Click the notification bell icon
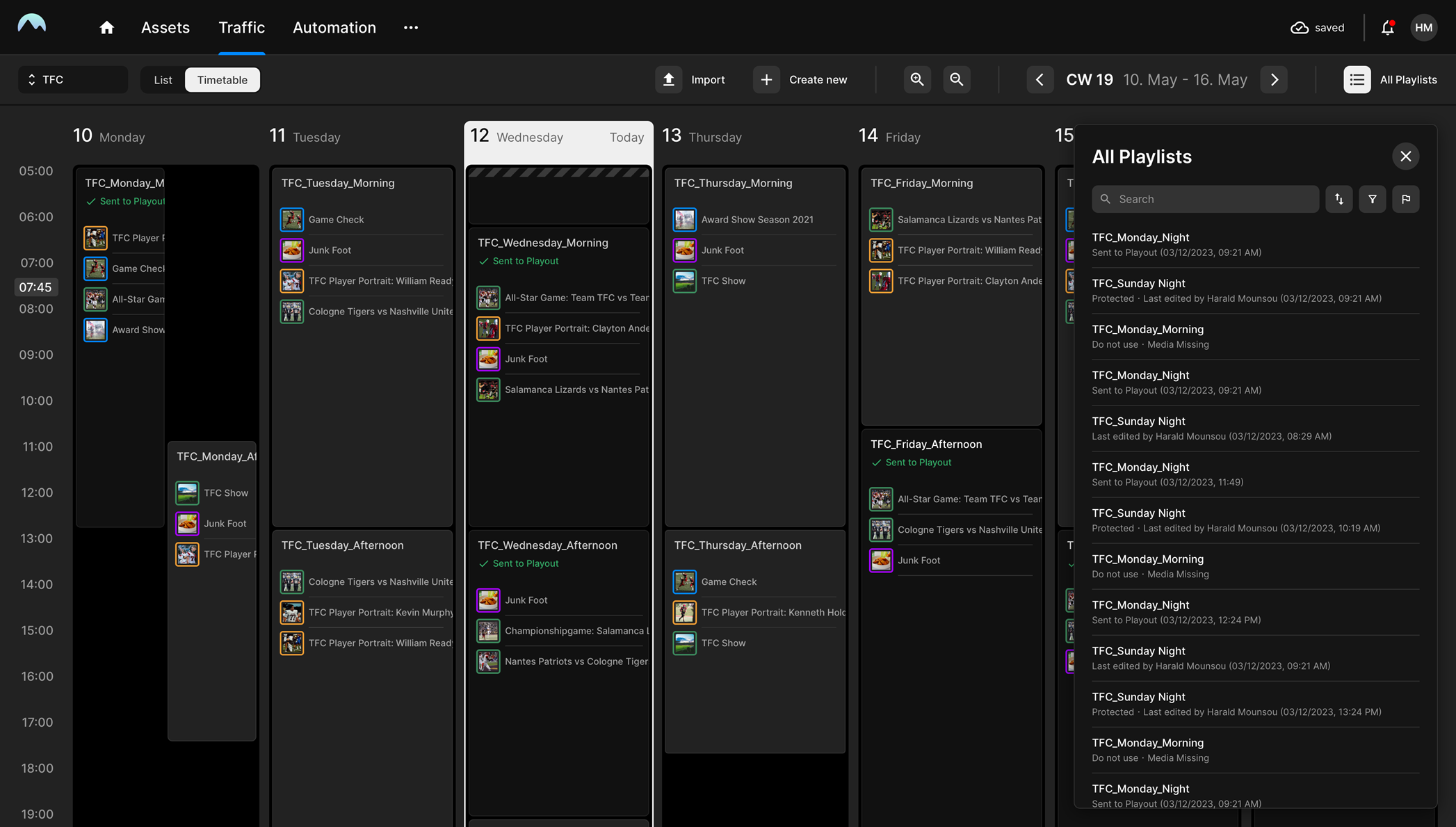 [x=1387, y=27]
